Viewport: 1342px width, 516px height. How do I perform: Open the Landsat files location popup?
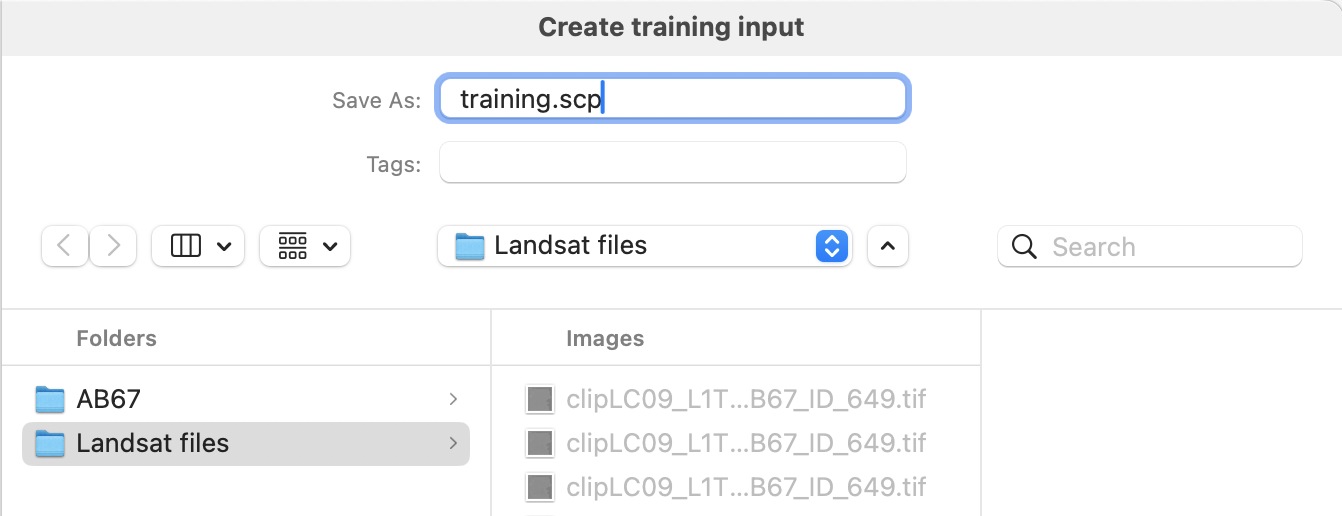[x=645, y=245]
